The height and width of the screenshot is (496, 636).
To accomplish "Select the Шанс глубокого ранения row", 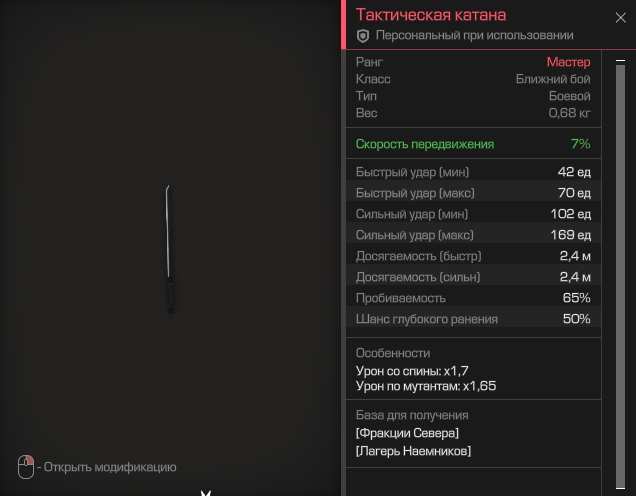I will coord(473,319).
